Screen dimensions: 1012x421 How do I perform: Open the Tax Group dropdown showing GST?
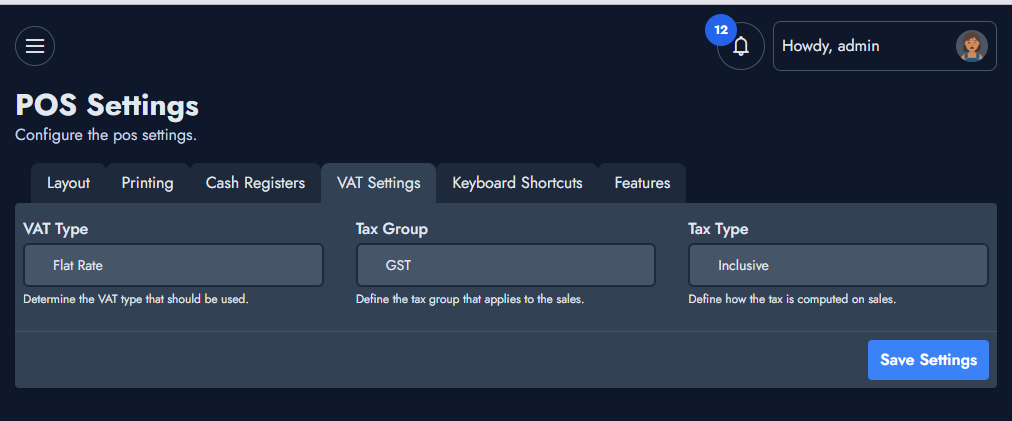(506, 265)
